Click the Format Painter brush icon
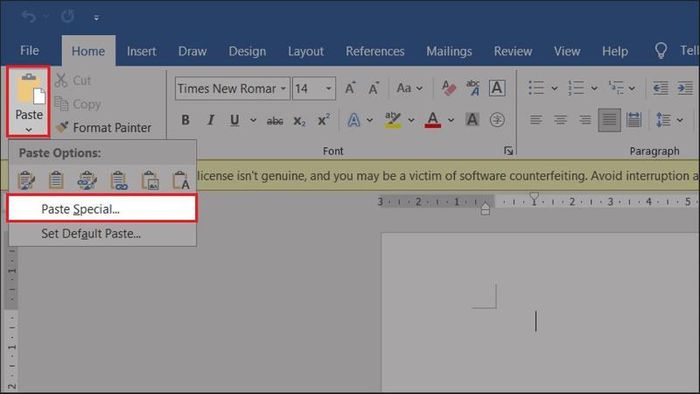700x394 pixels. pos(62,127)
